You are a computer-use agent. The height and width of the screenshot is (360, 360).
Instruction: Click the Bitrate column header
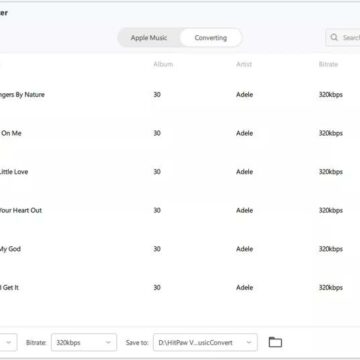coord(328,64)
